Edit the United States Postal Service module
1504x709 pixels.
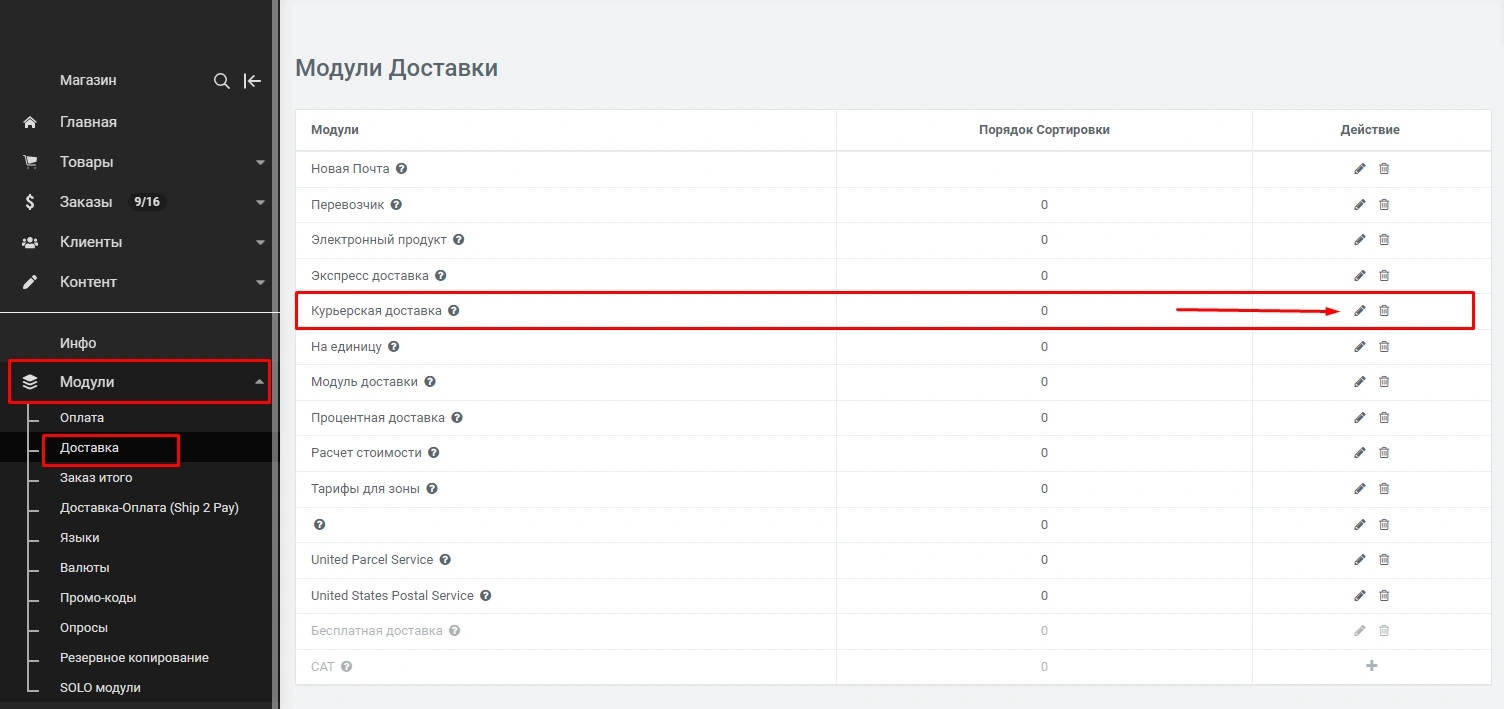[x=1359, y=596]
